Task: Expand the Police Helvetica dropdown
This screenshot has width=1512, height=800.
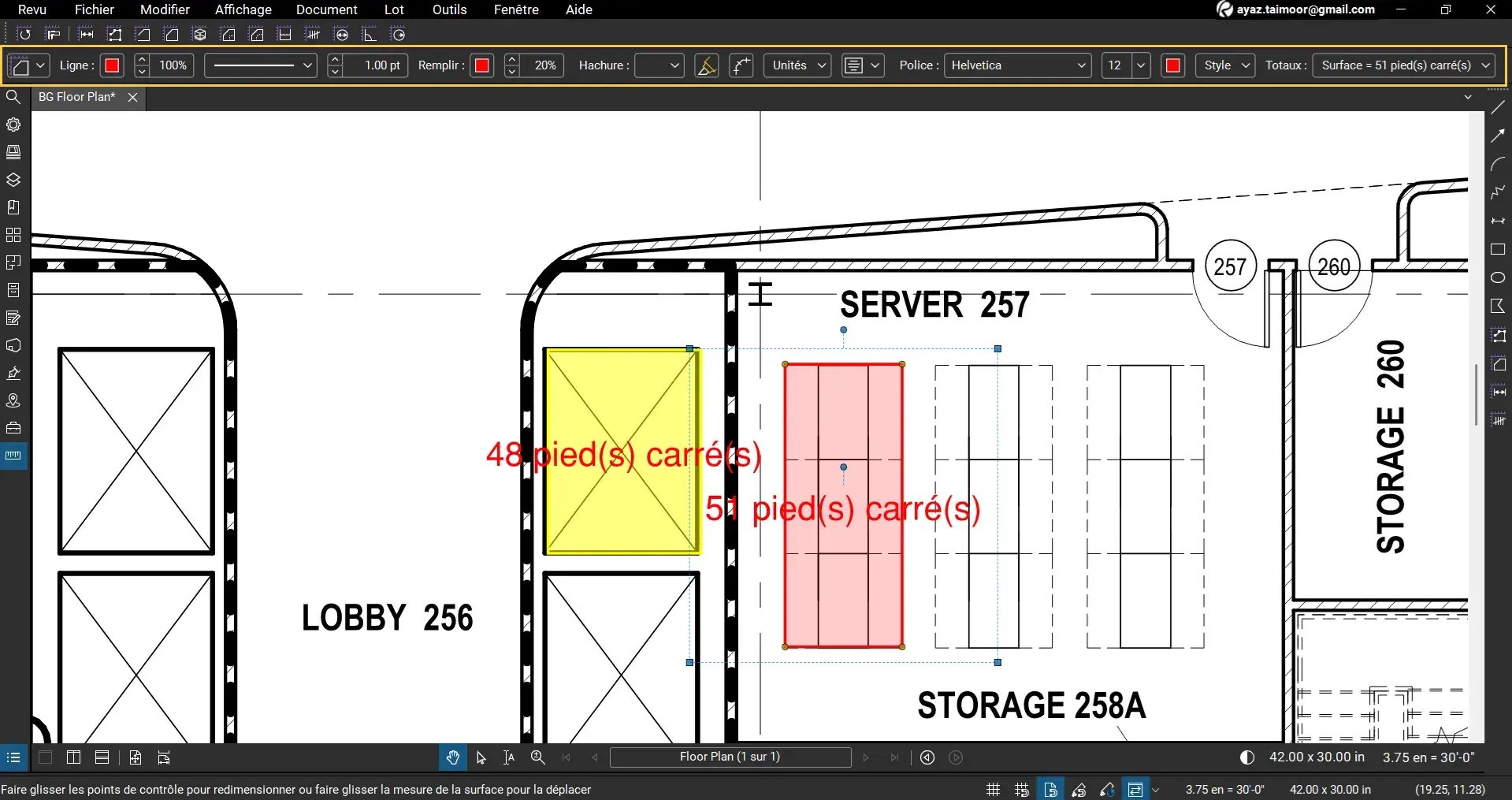Action: (1082, 65)
